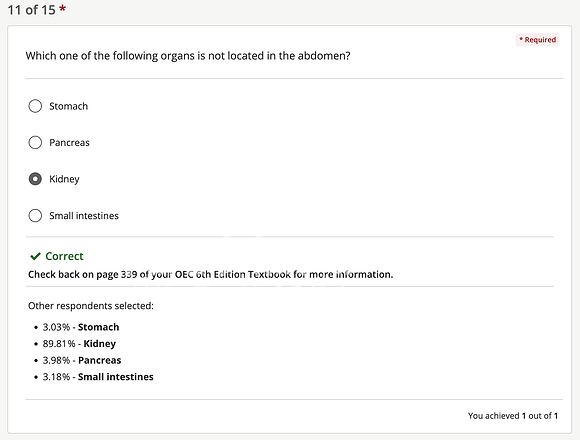The image size is (580, 440).
Task: Choose the Pancreas radio option
Action: tap(35, 142)
